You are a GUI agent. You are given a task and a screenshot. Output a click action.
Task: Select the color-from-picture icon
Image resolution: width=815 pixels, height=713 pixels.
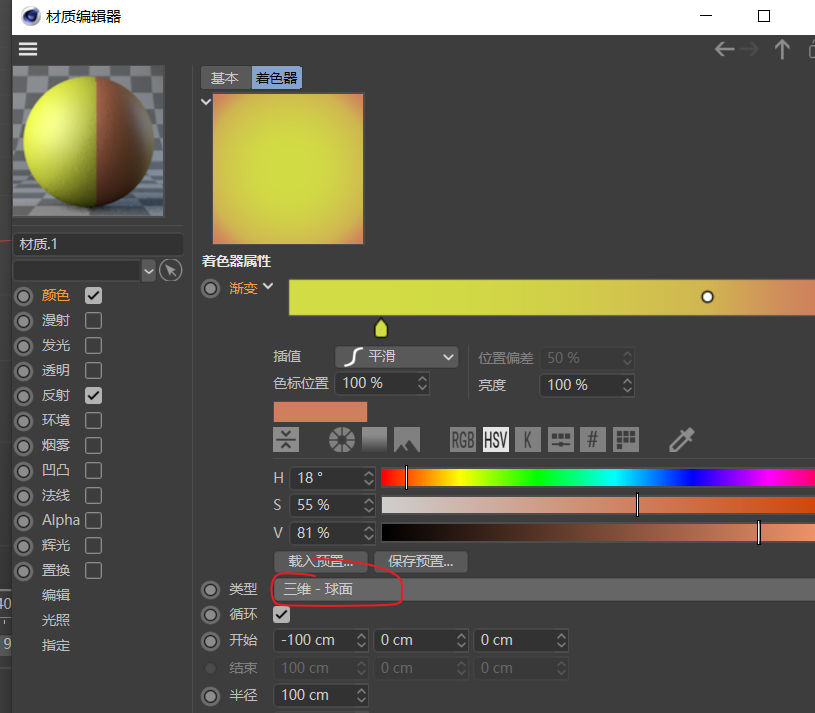pos(406,439)
